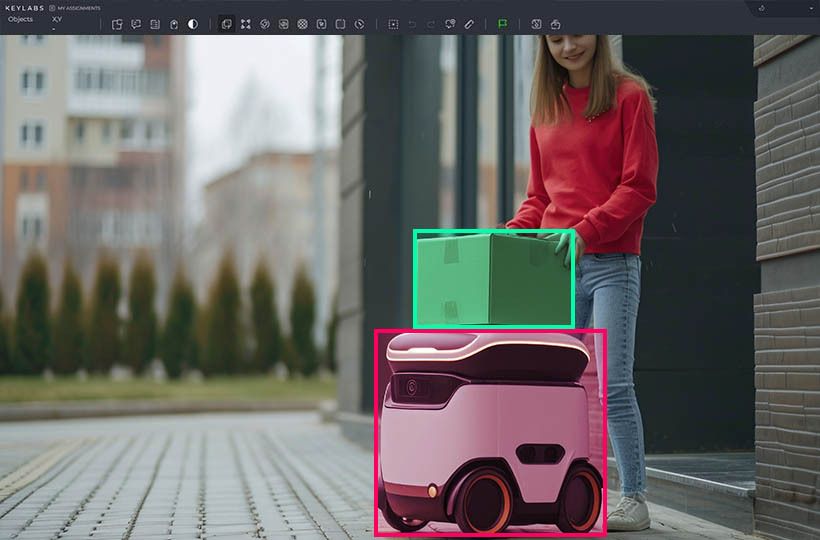Select the green bounding box on the parcel
Screen dimensions: 820x540
(x=494, y=279)
